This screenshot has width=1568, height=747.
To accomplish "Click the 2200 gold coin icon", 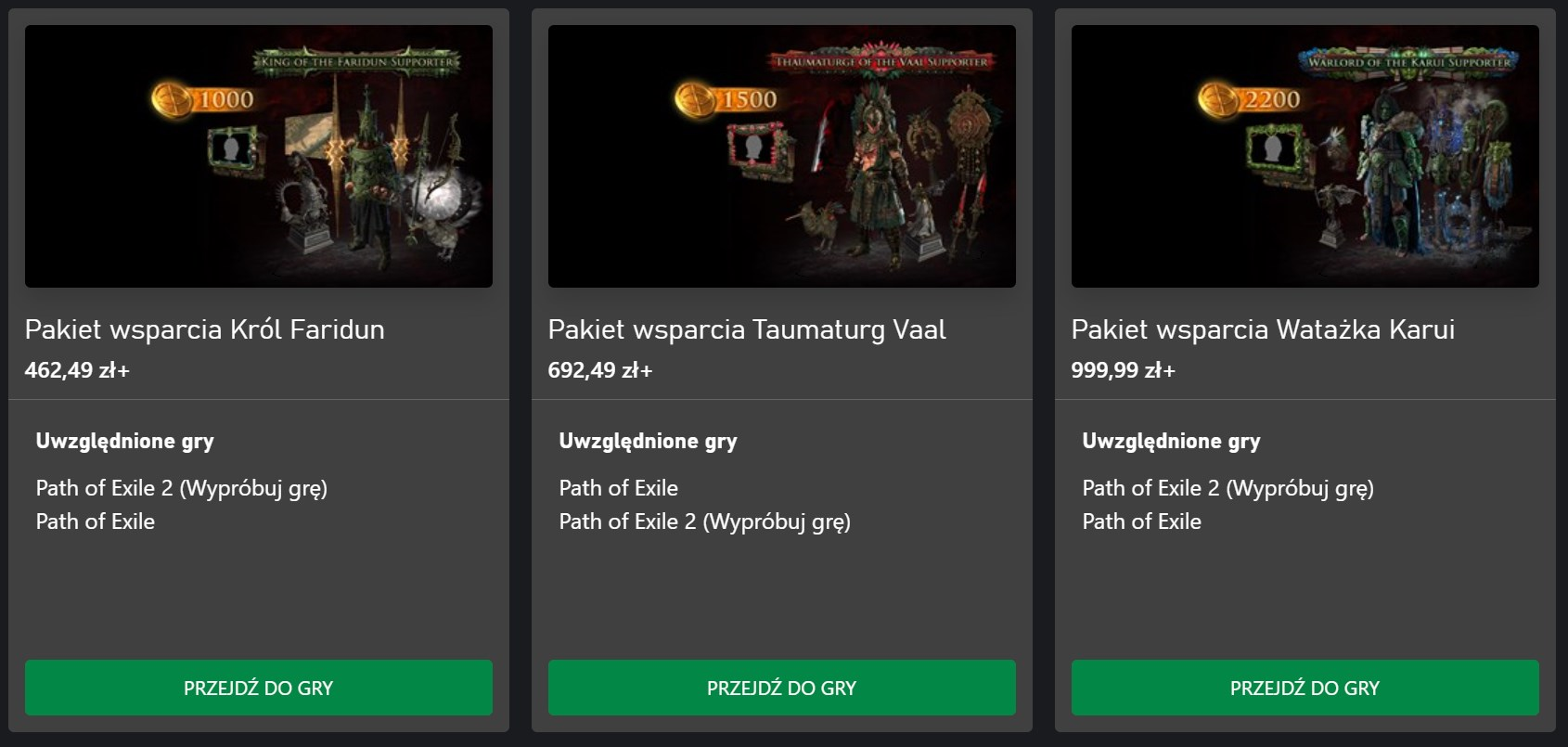I will pyautogui.click(x=1215, y=99).
